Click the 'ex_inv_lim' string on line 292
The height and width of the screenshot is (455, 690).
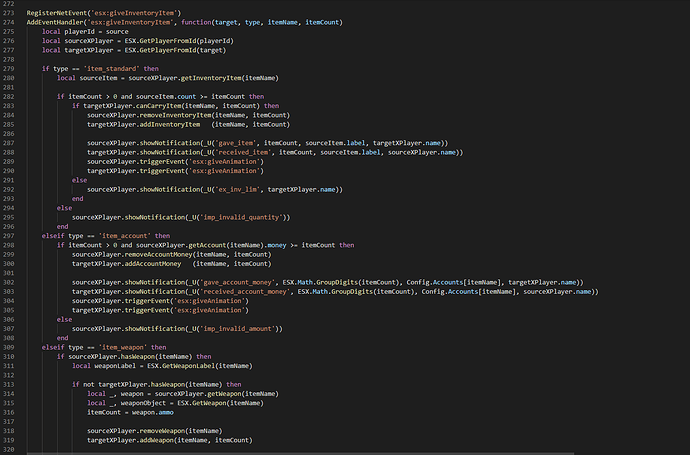click(237, 190)
